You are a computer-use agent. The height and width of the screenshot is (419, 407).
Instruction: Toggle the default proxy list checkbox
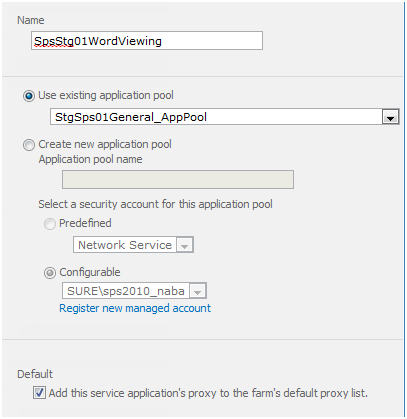[x=39, y=392]
